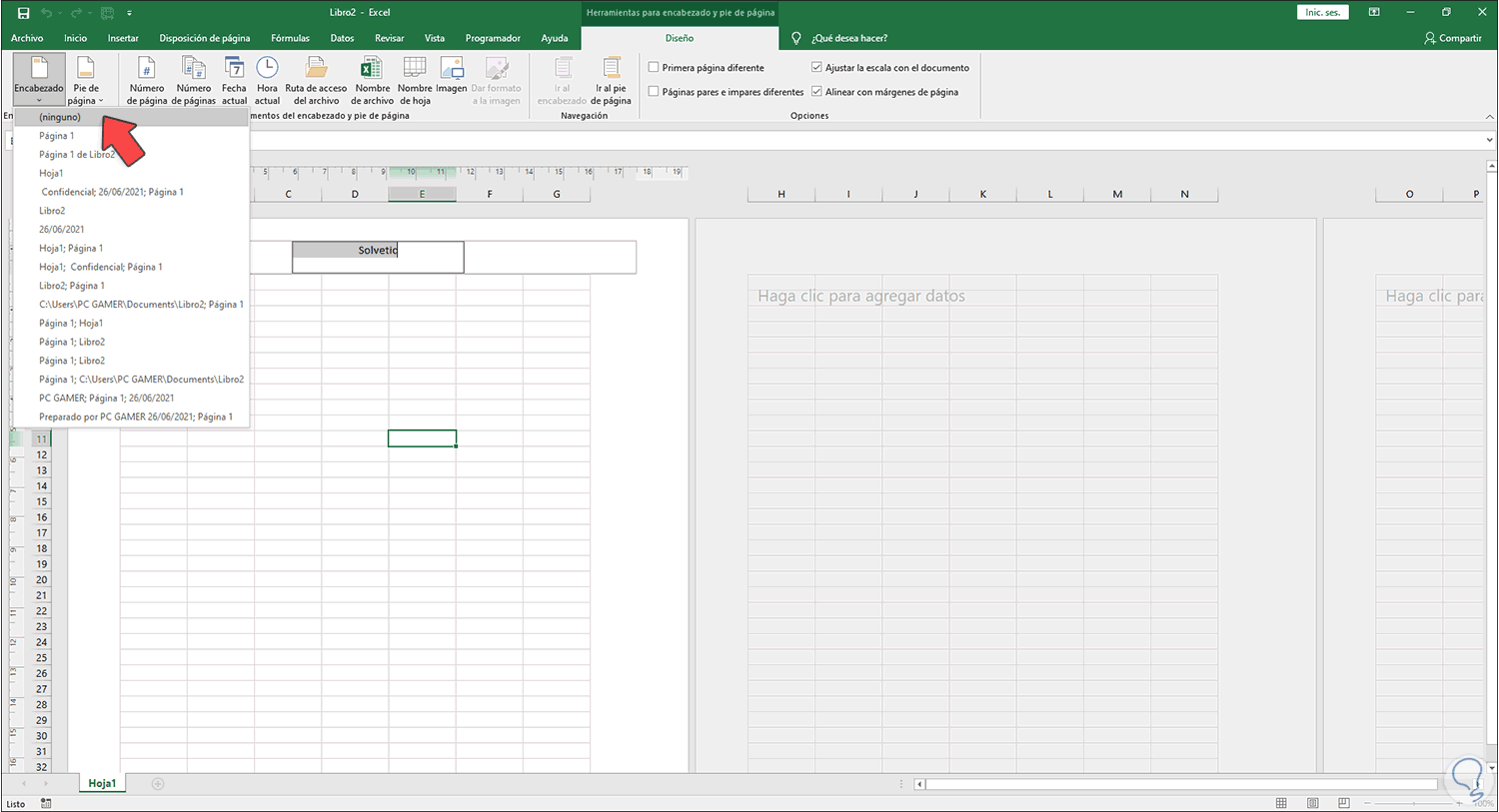Select the 'Página 1 de Libro2' header preset

pos(131,155)
